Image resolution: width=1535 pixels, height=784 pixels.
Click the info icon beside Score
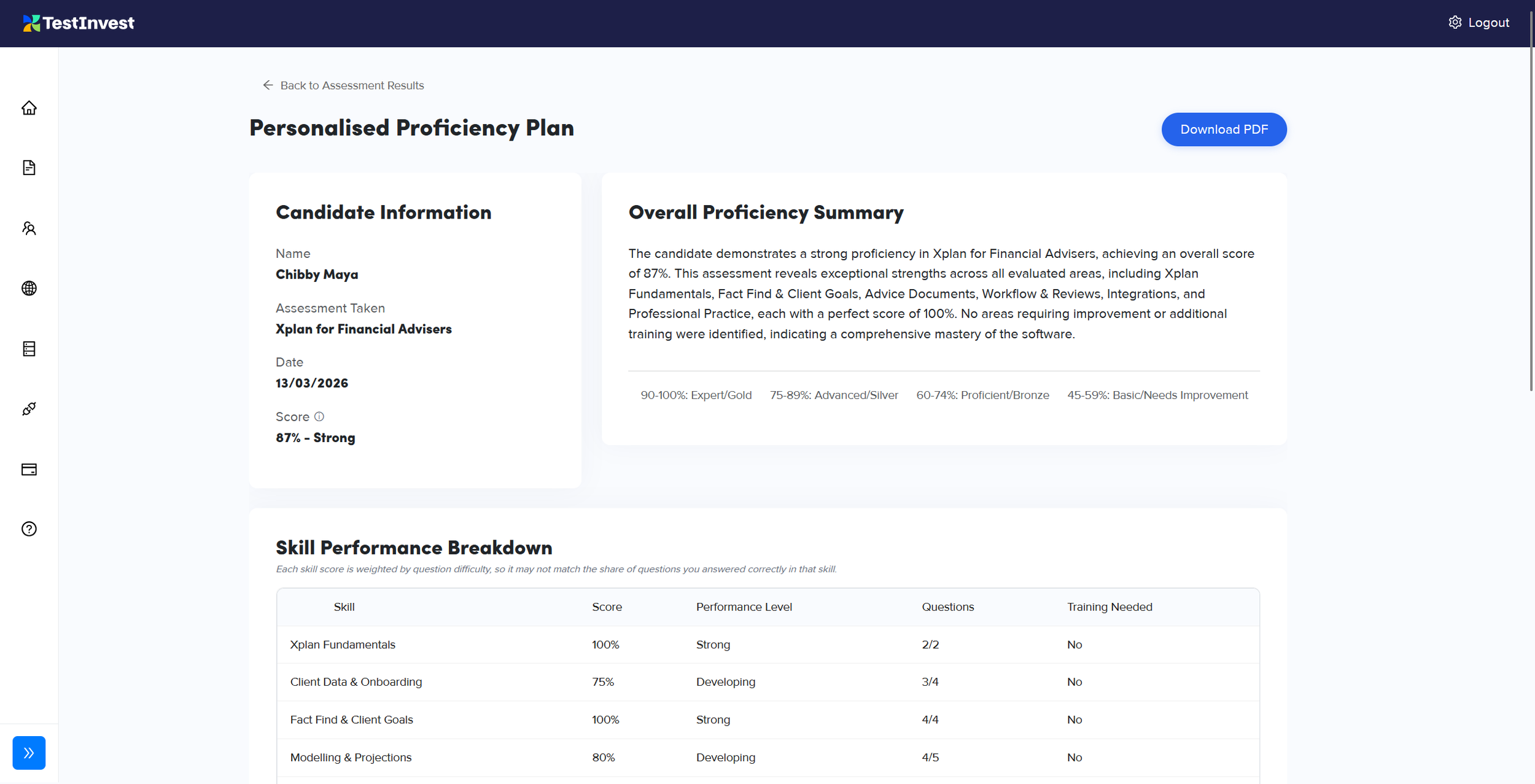[319, 416]
